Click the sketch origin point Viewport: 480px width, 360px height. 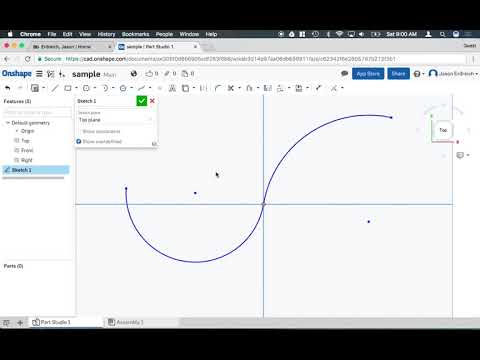click(263, 204)
